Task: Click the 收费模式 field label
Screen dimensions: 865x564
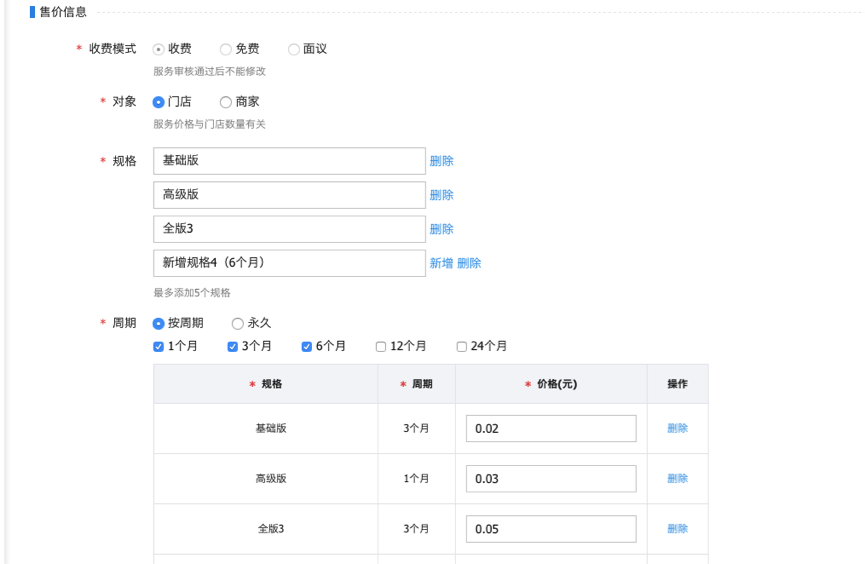Action: click(x=113, y=49)
